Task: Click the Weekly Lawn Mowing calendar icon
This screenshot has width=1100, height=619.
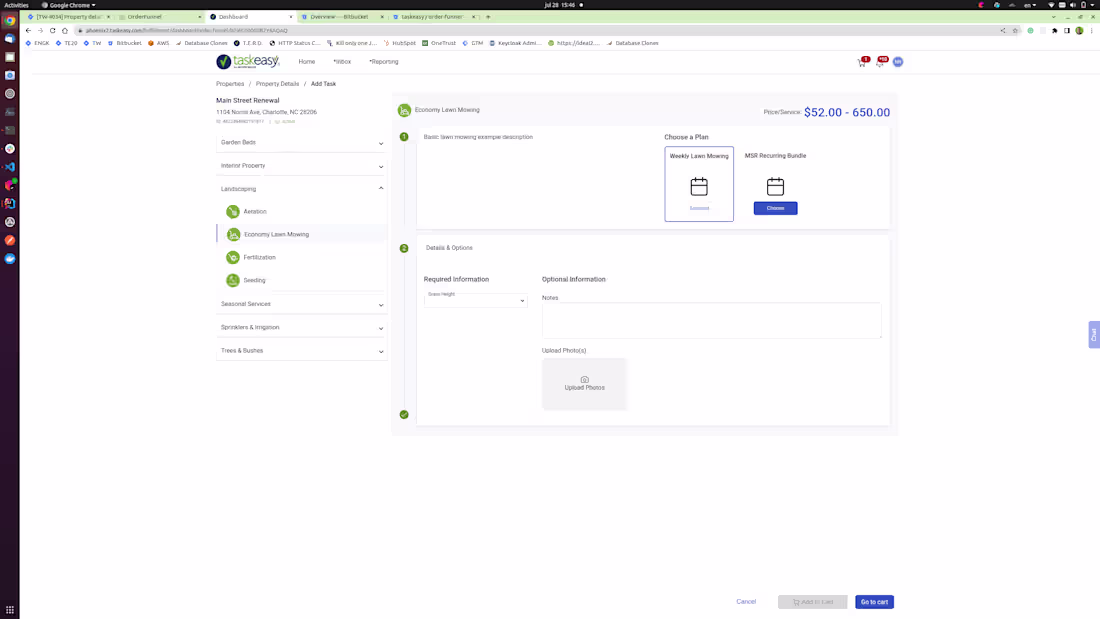Action: click(699, 187)
